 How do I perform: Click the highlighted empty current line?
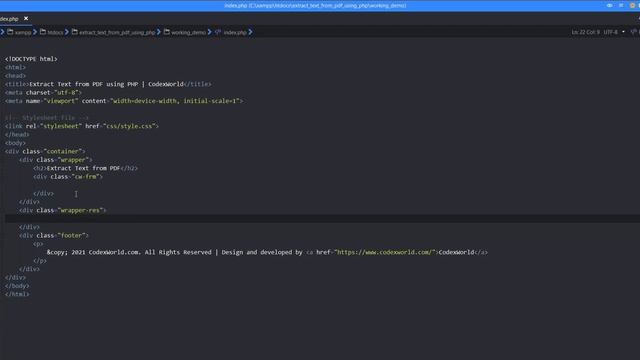(x=322, y=219)
